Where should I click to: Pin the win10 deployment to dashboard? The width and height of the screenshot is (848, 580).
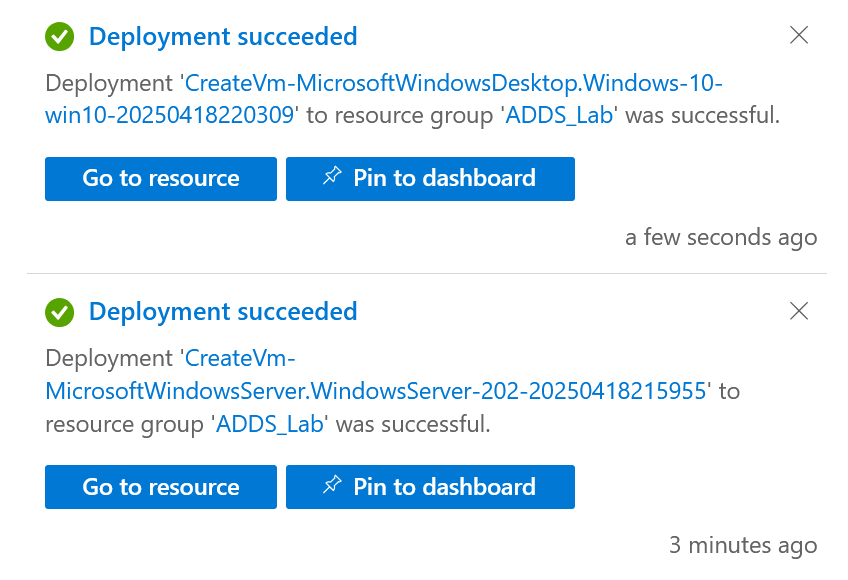pos(430,179)
